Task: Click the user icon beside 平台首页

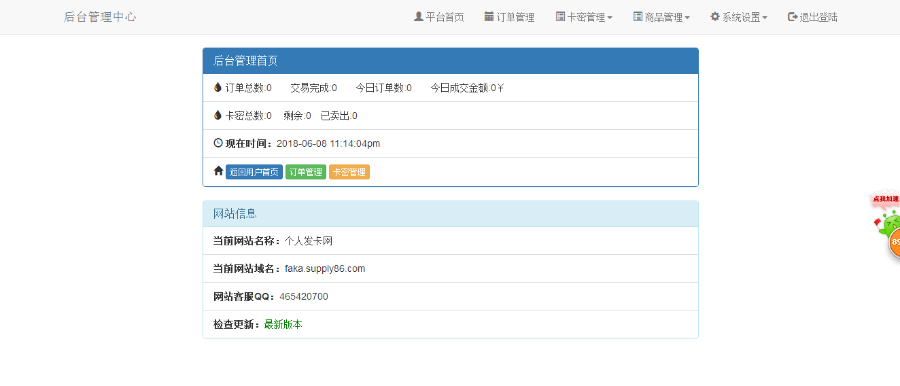Action: [x=418, y=17]
